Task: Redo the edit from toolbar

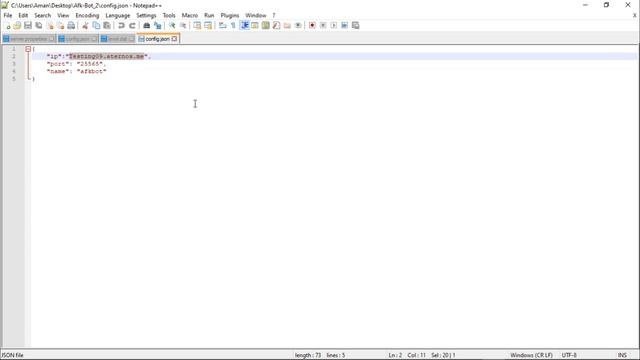Action: click(132, 26)
